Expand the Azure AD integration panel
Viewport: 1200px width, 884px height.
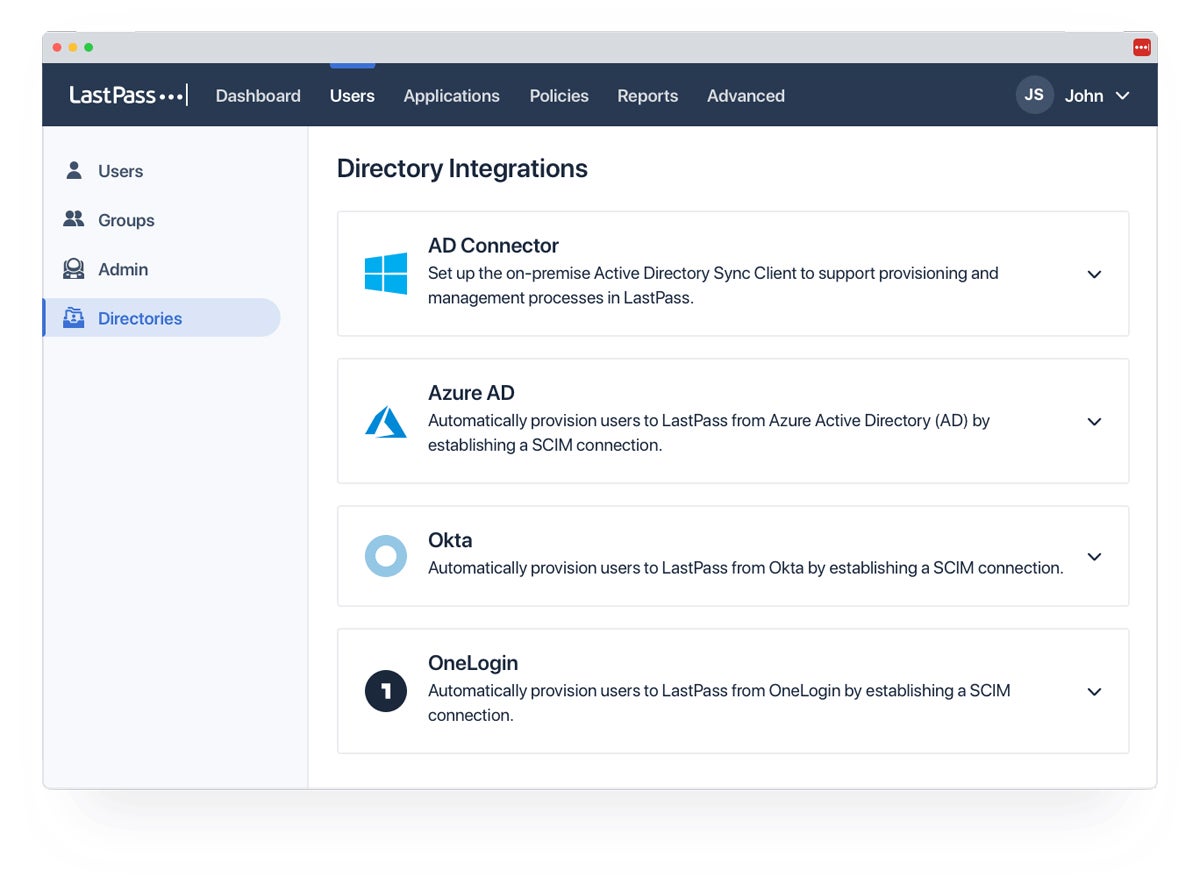coord(1094,422)
